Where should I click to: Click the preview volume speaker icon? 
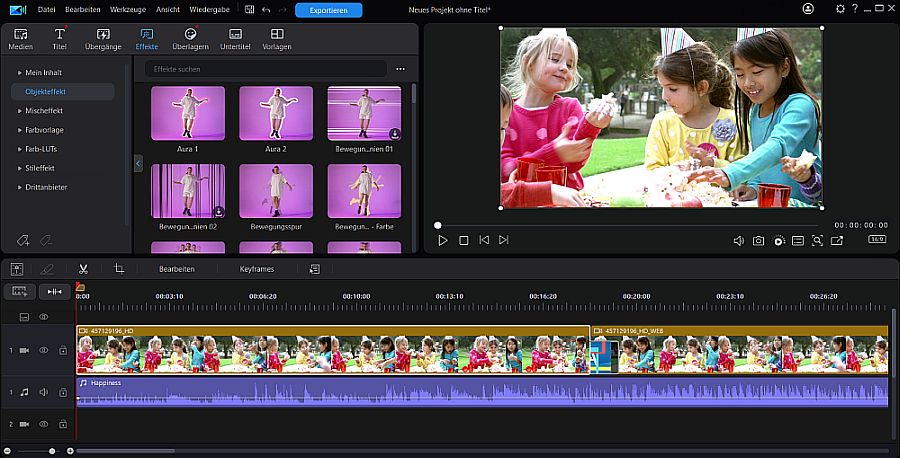click(x=738, y=241)
